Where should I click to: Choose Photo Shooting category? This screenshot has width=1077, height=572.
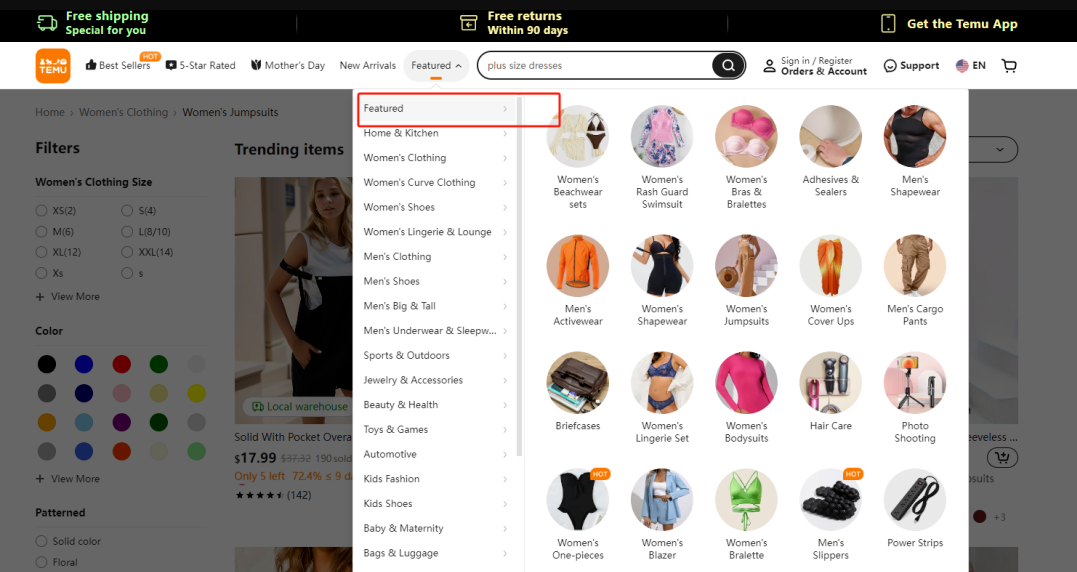point(915,398)
